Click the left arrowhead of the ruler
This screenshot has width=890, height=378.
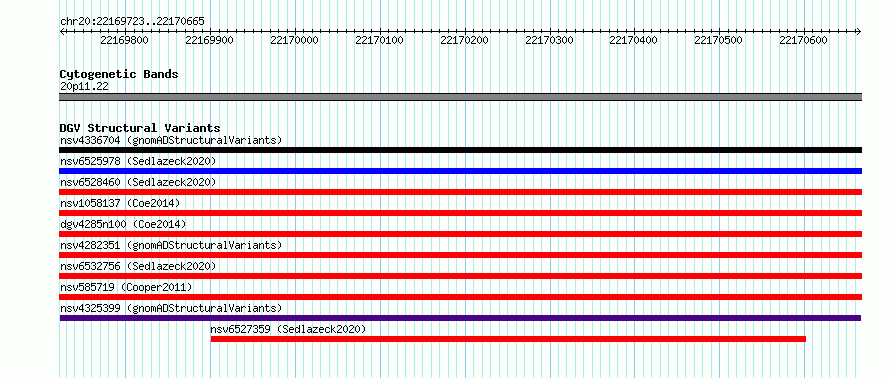62,31
